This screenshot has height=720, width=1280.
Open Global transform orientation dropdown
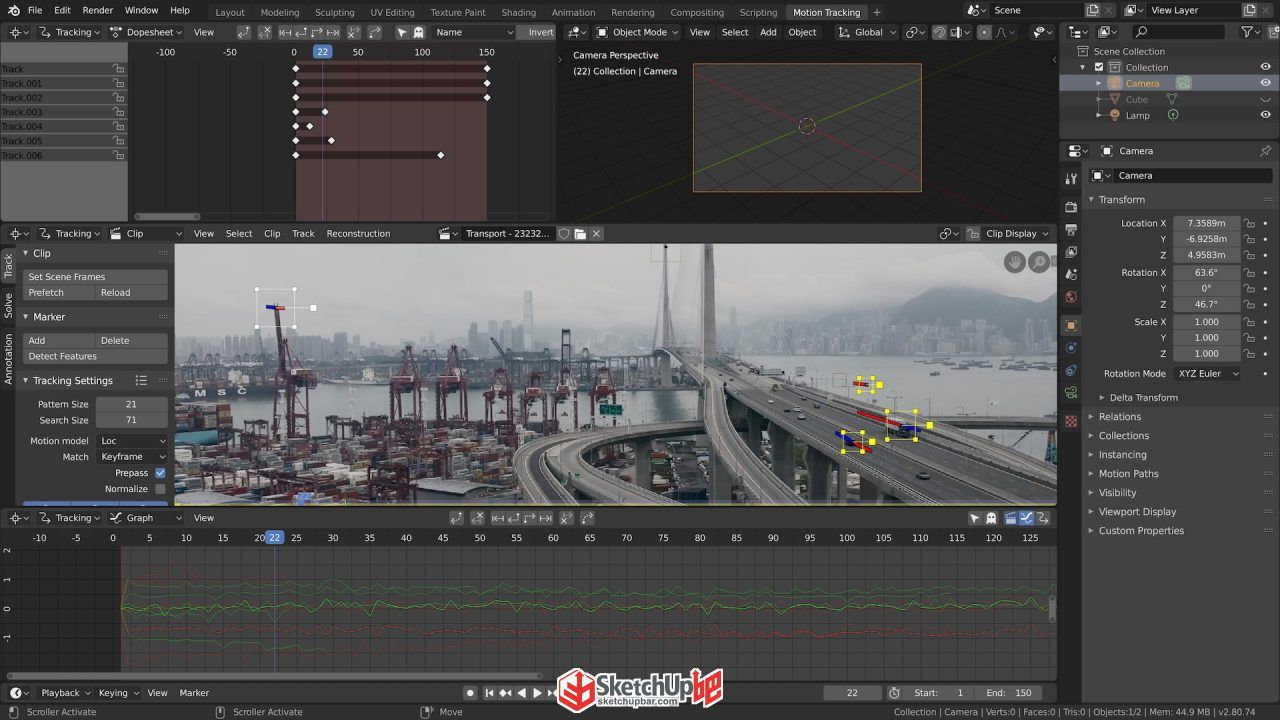[867, 32]
